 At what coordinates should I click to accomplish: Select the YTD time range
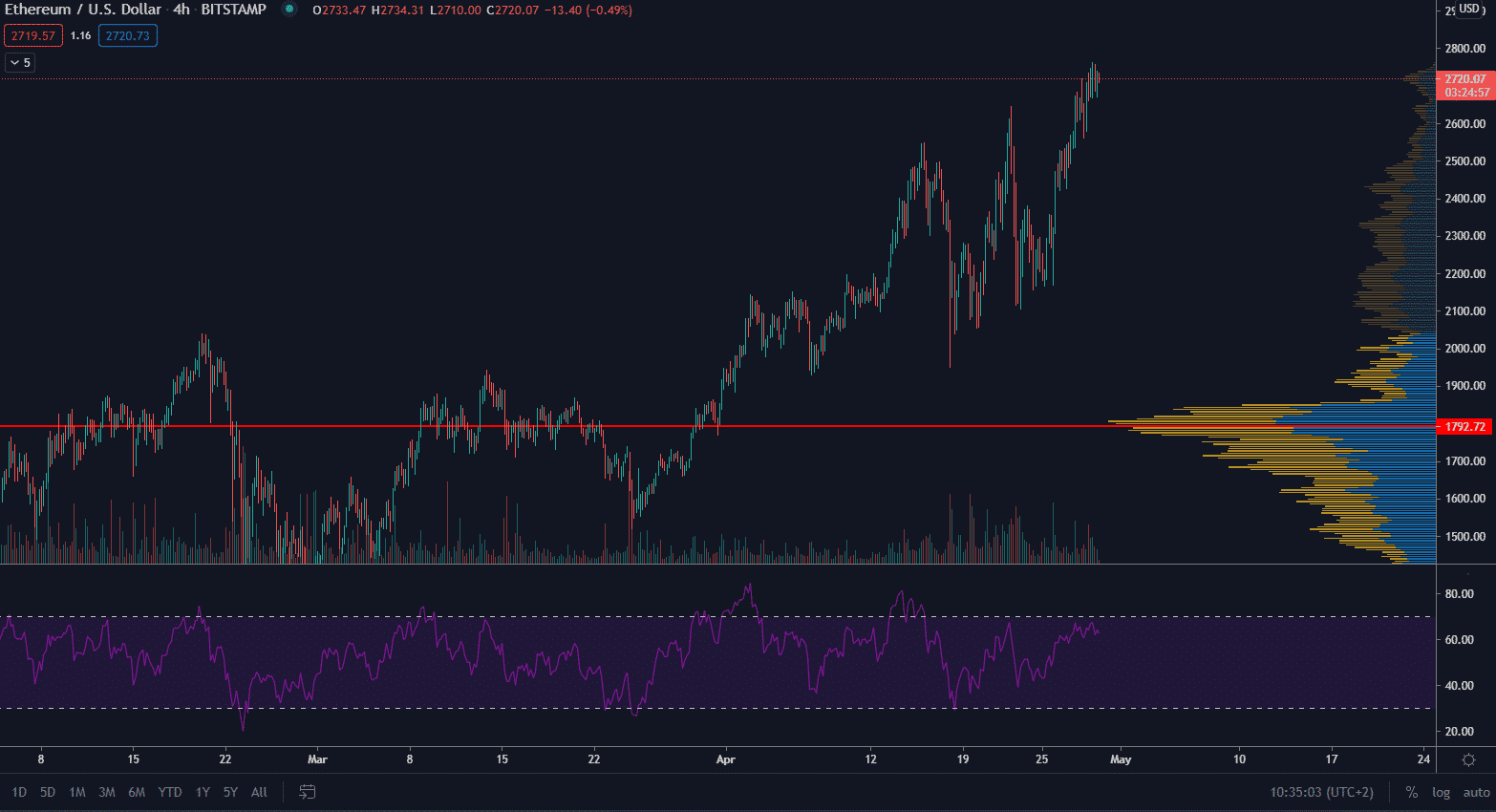click(170, 792)
